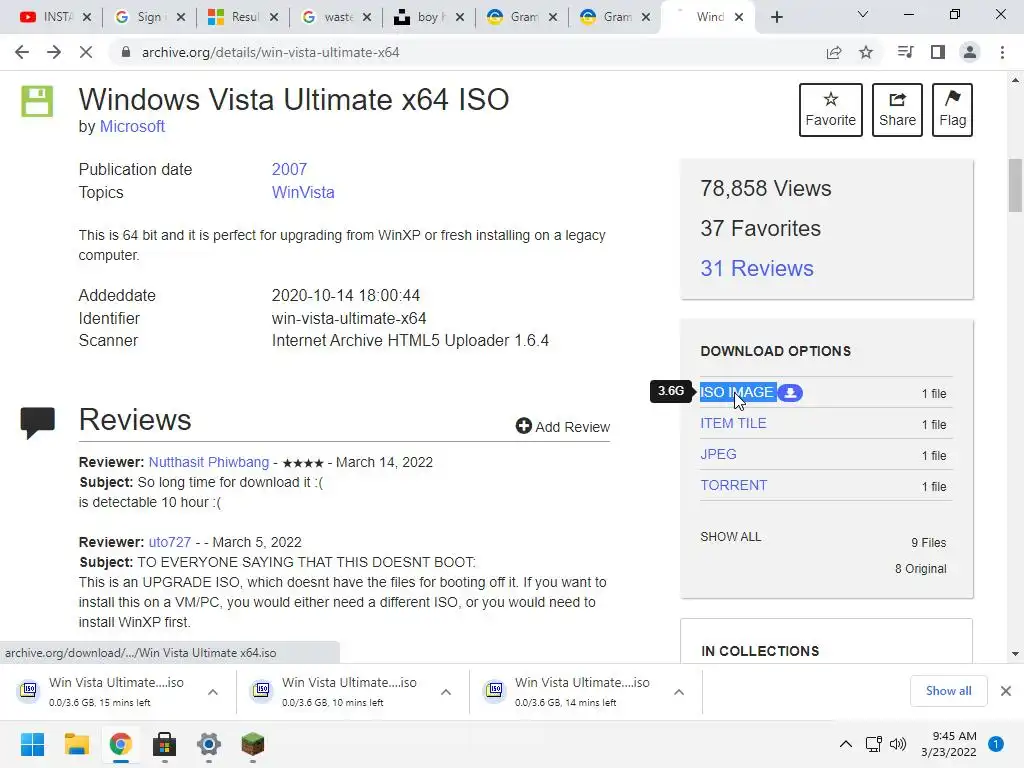Image resolution: width=1024 pixels, height=768 pixels.
Task: Open the 2007 publication date link
Action: (289, 169)
